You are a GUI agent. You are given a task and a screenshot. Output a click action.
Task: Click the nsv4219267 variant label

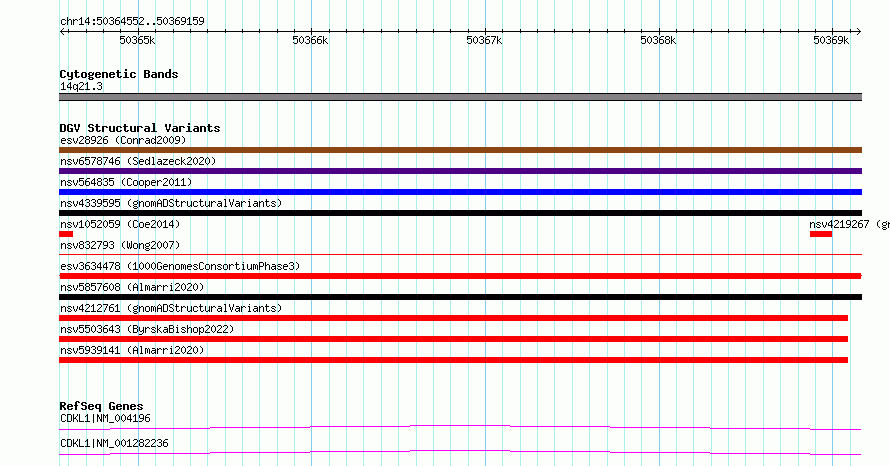click(849, 224)
